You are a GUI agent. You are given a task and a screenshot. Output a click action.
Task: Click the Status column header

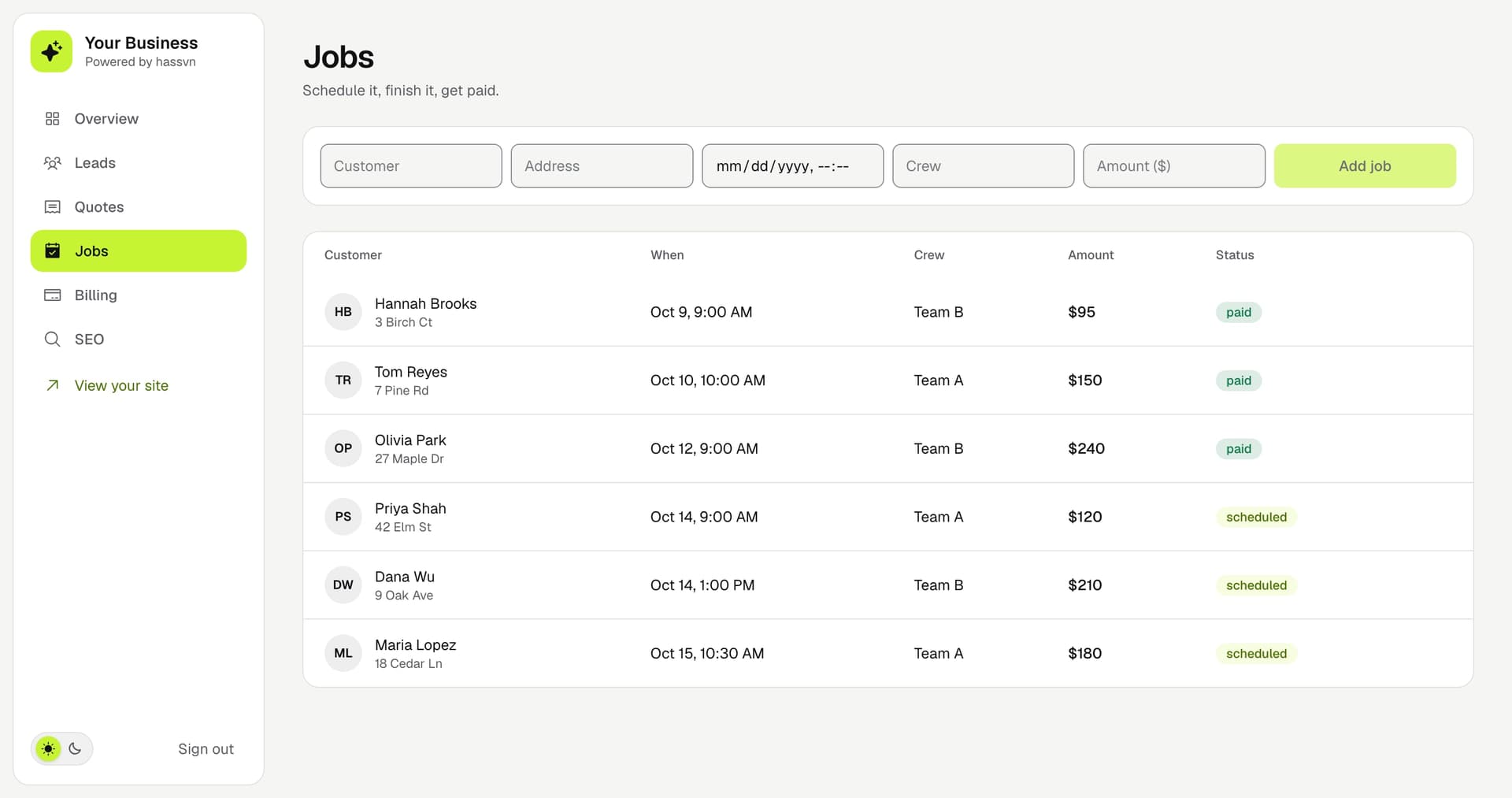click(1235, 255)
